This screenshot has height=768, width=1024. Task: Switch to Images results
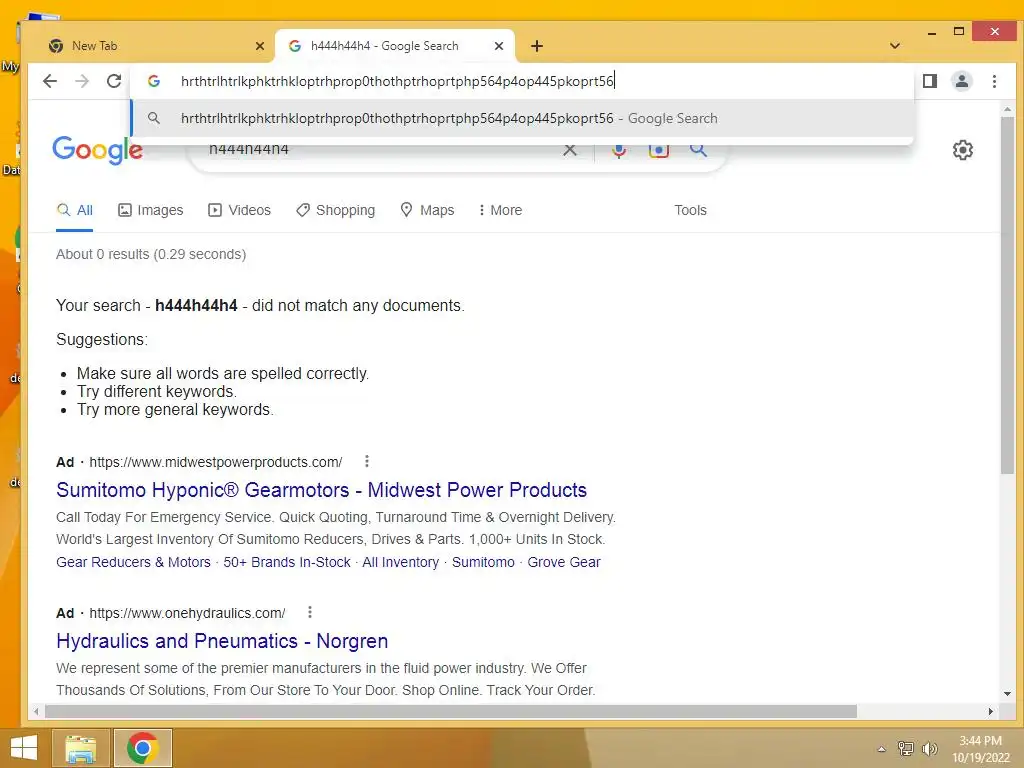click(150, 210)
